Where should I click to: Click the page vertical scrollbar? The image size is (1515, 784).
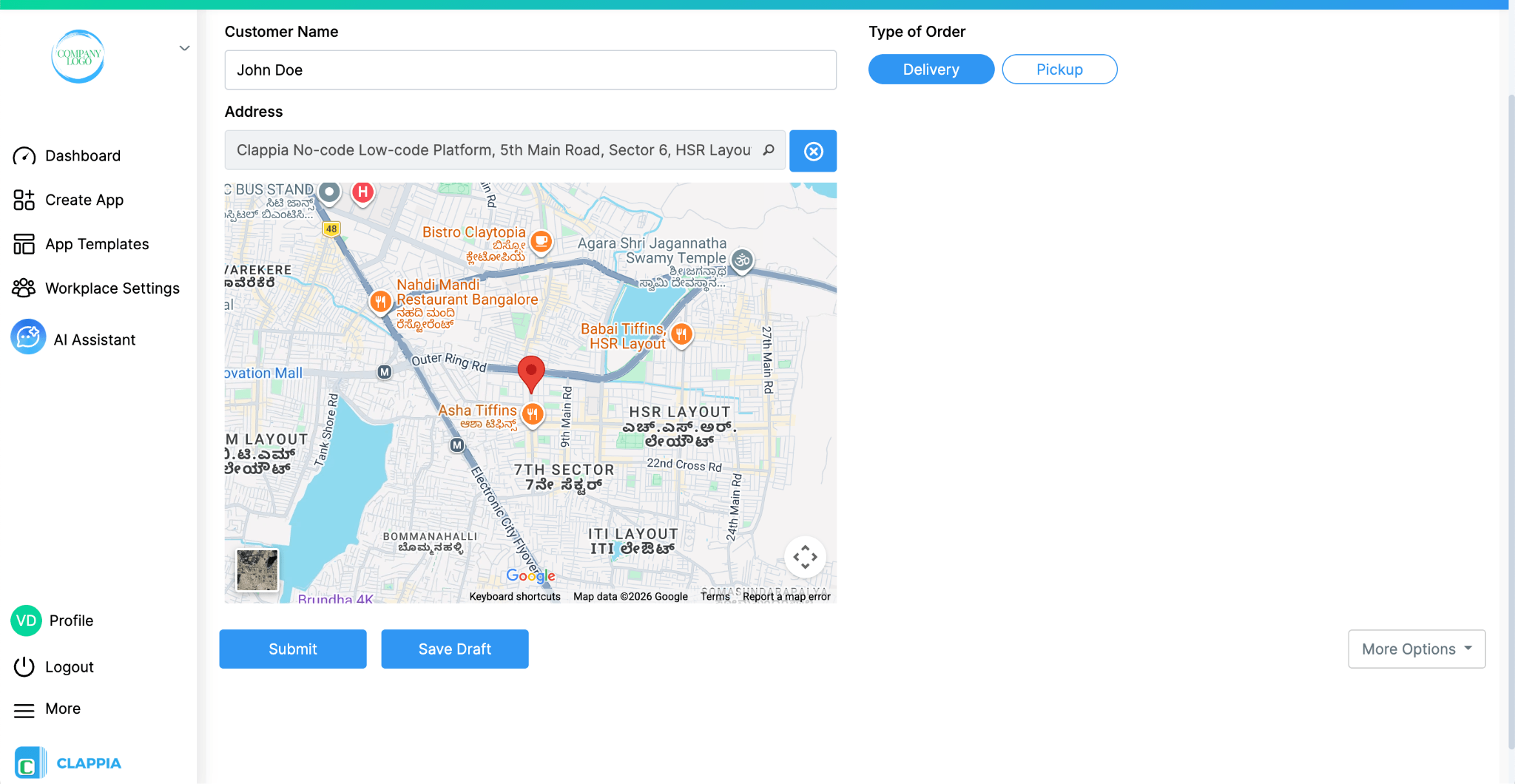pos(1511,422)
